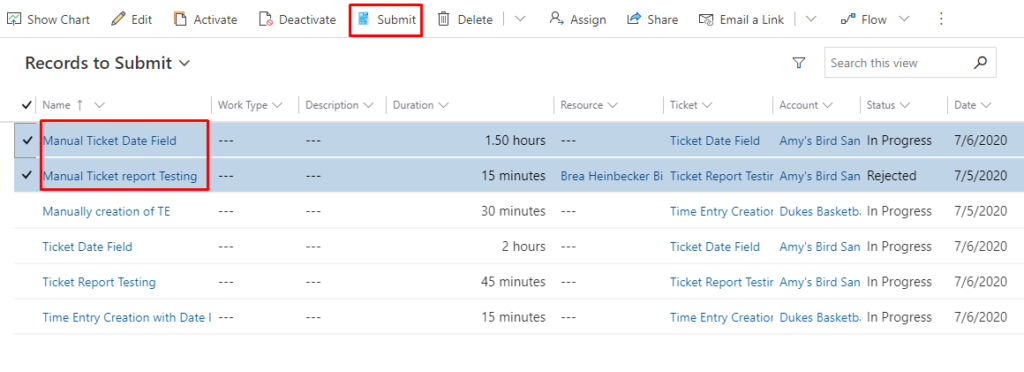Image resolution: width=1024 pixels, height=372 pixels.
Task: Uncheck the Manual Ticket Date Field row
Action: [x=27, y=140]
